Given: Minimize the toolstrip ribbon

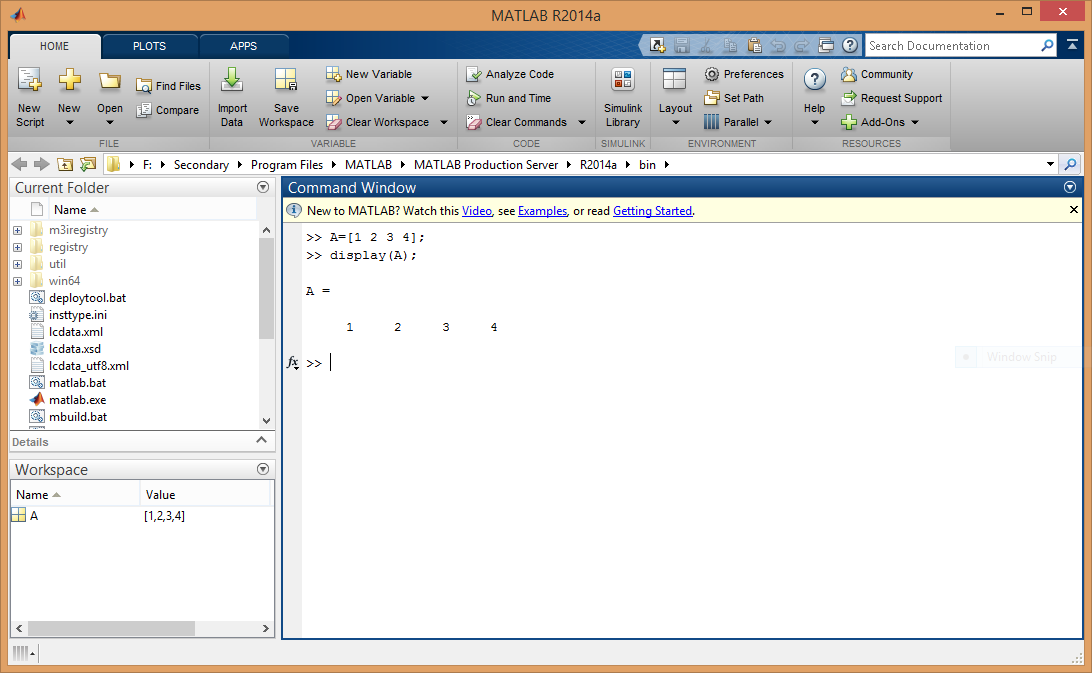Looking at the screenshot, I should (1072, 45).
